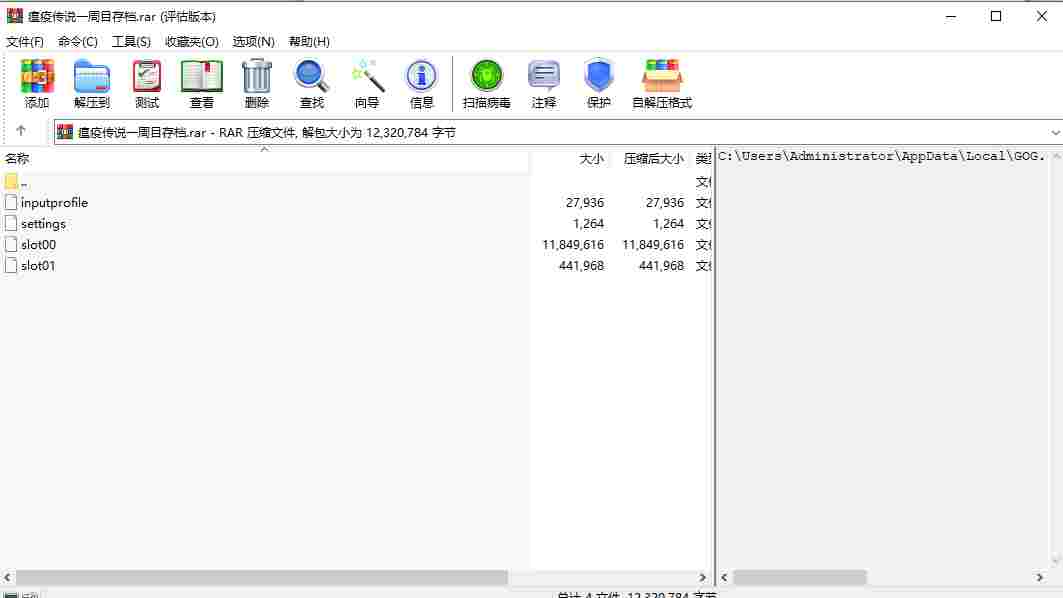Open the Options (选项) menu
The image size is (1063, 598).
[x=254, y=41]
